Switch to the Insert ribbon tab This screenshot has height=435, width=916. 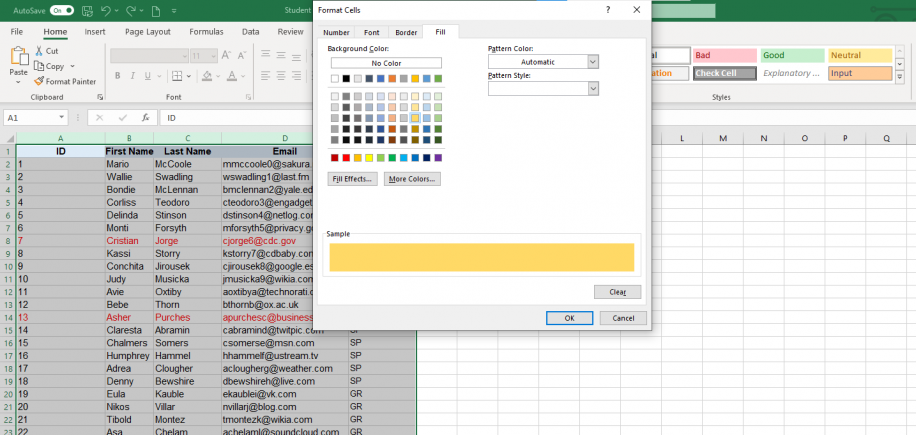pos(95,32)
